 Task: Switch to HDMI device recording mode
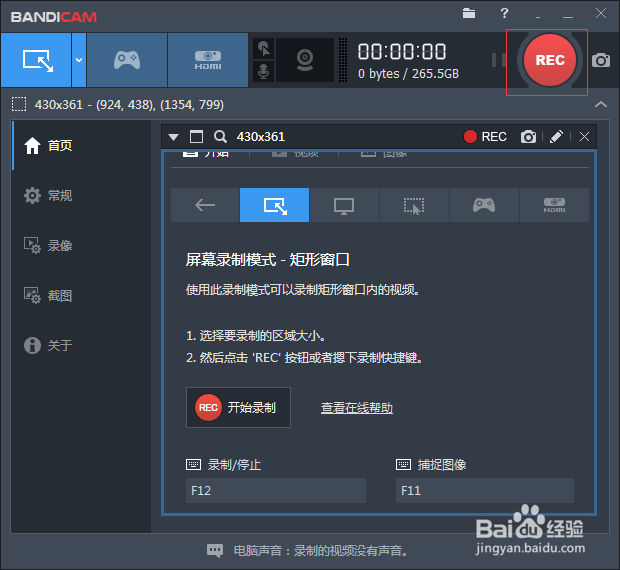point(208,60)
